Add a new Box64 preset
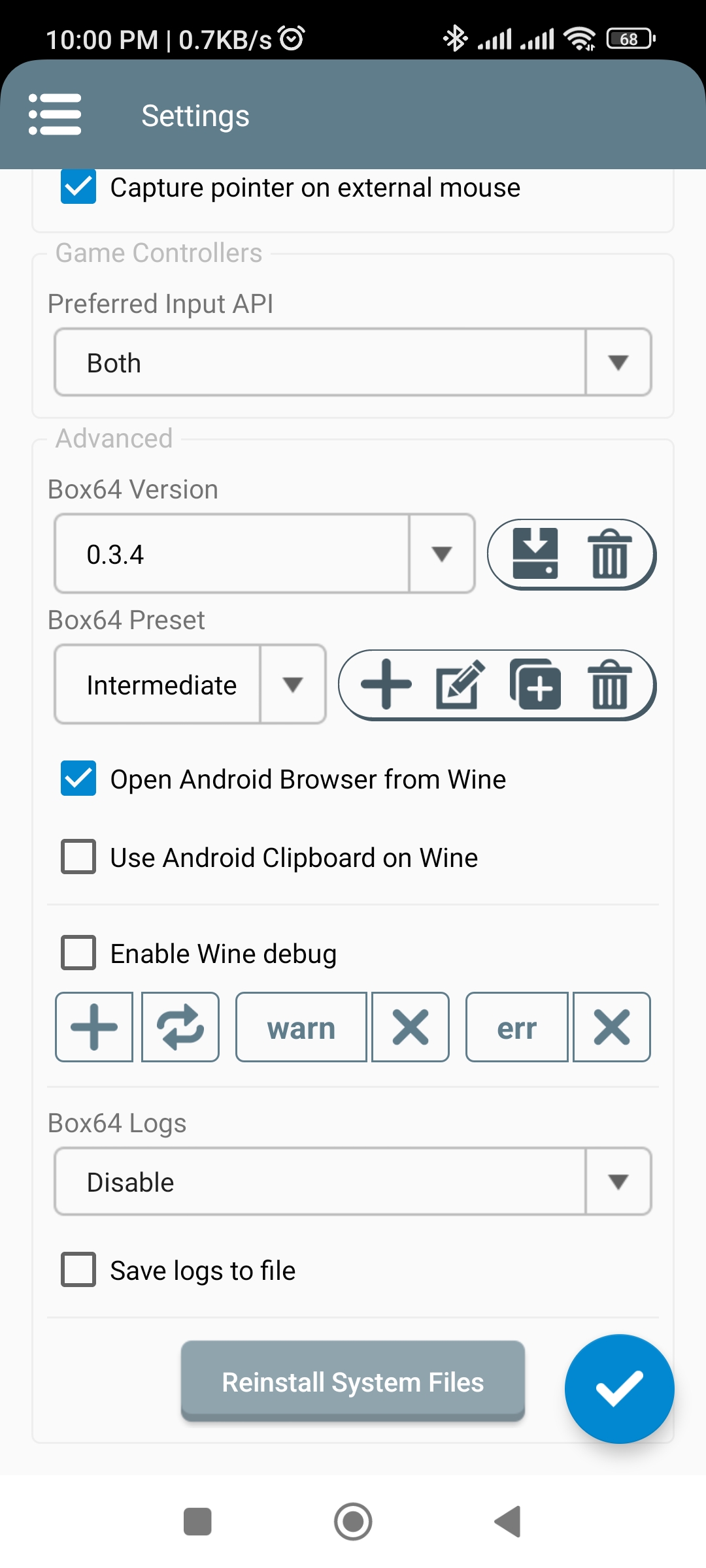Screen dimensions: 706x1568 tap(386, 684)
